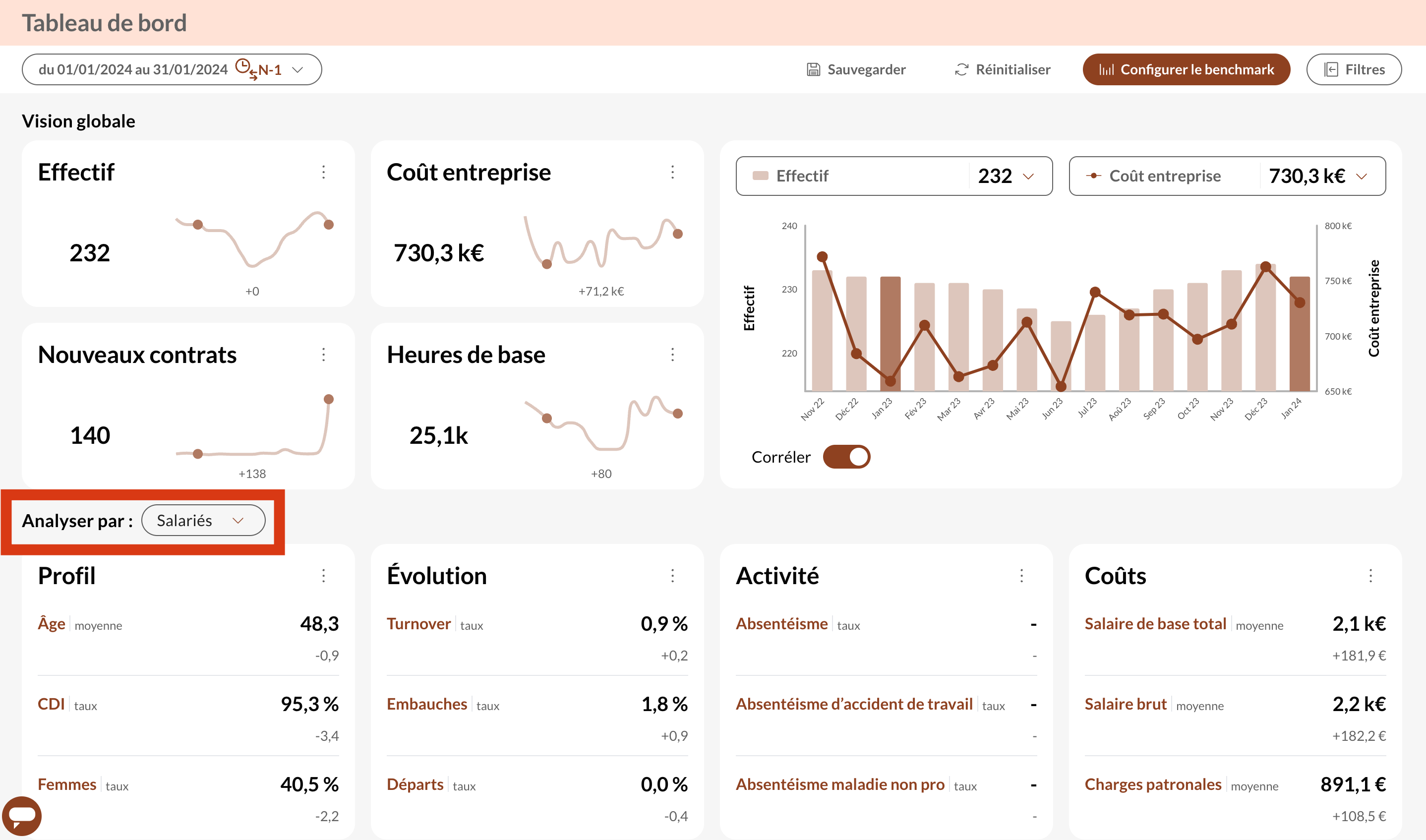The width and height of the screenshot is (1426, 840).
Task: Click the +138 variation text
Action: [252, 474]
